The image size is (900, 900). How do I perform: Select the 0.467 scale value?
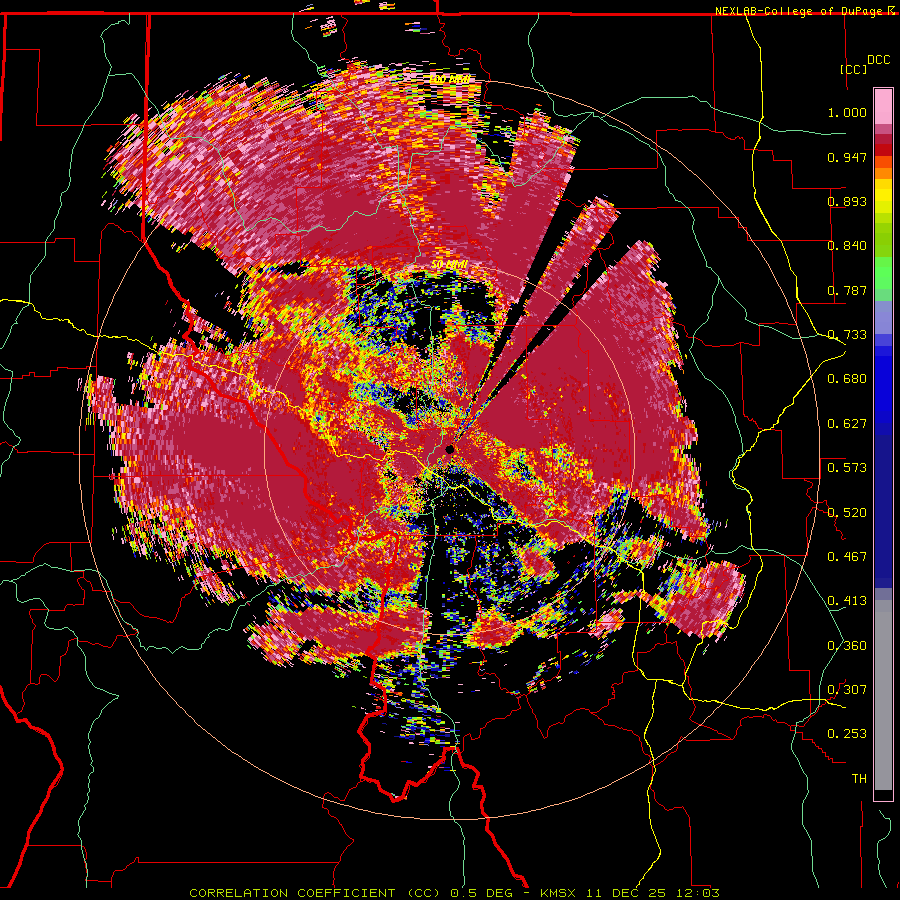click(847, 557)
